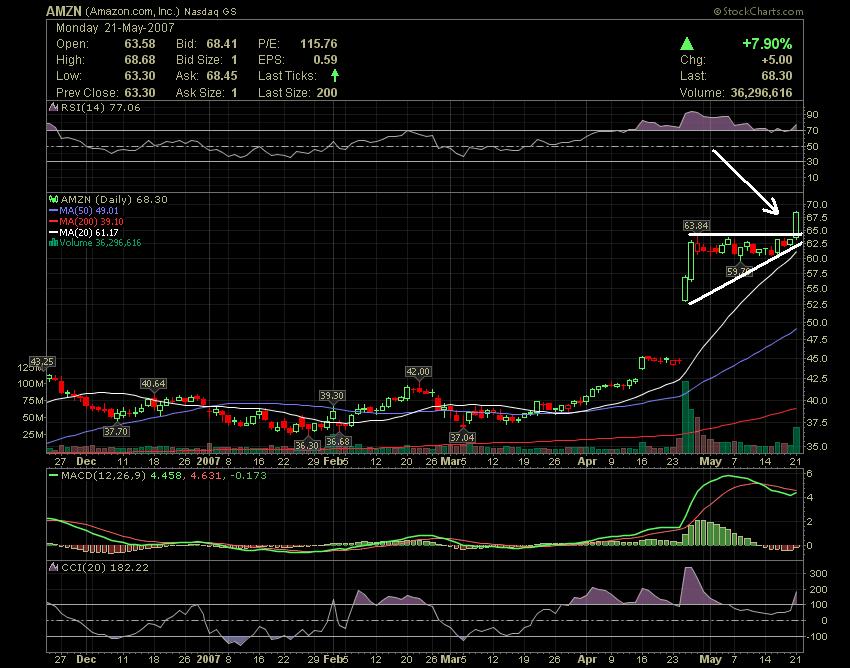The image size is (850, 668).
Task: Click the EPS value 0.59
Action: point(325,60)
